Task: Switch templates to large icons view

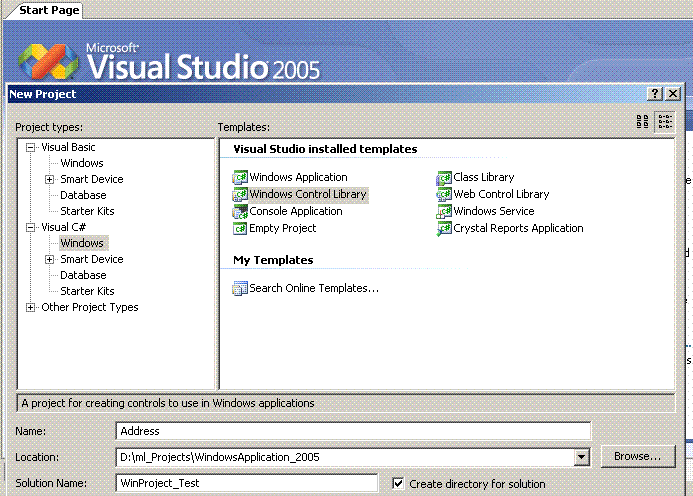Action: coord(643,121)
